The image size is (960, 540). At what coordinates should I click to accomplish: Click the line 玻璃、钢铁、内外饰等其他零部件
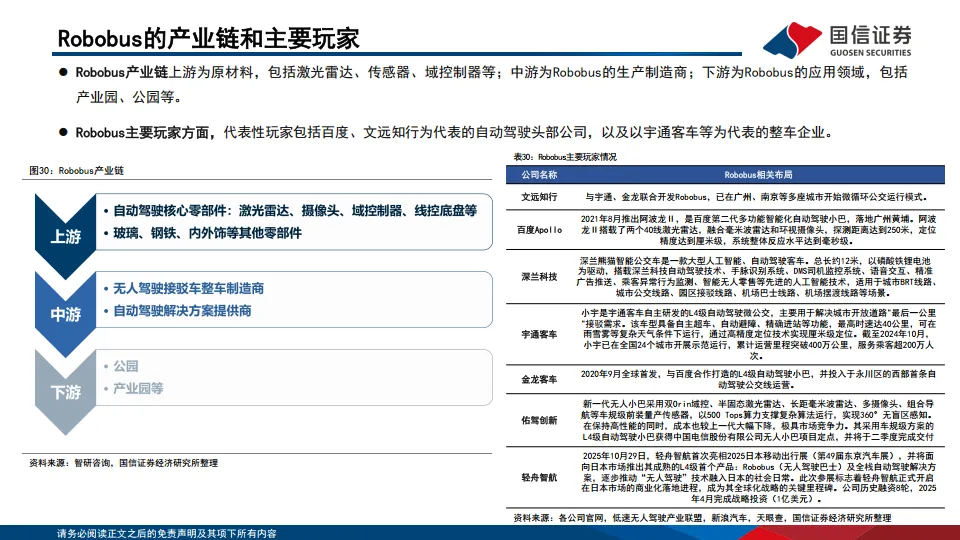pos(203,233)
